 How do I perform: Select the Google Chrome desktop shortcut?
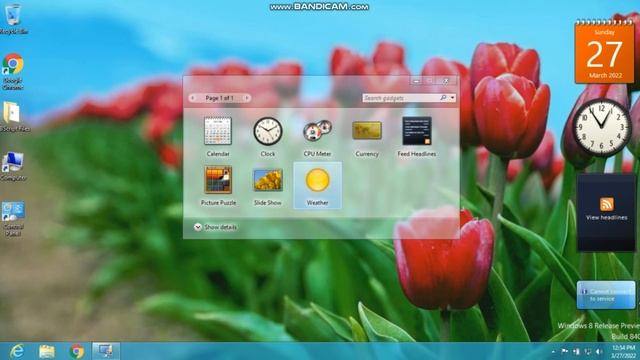[x=13, y=71]
